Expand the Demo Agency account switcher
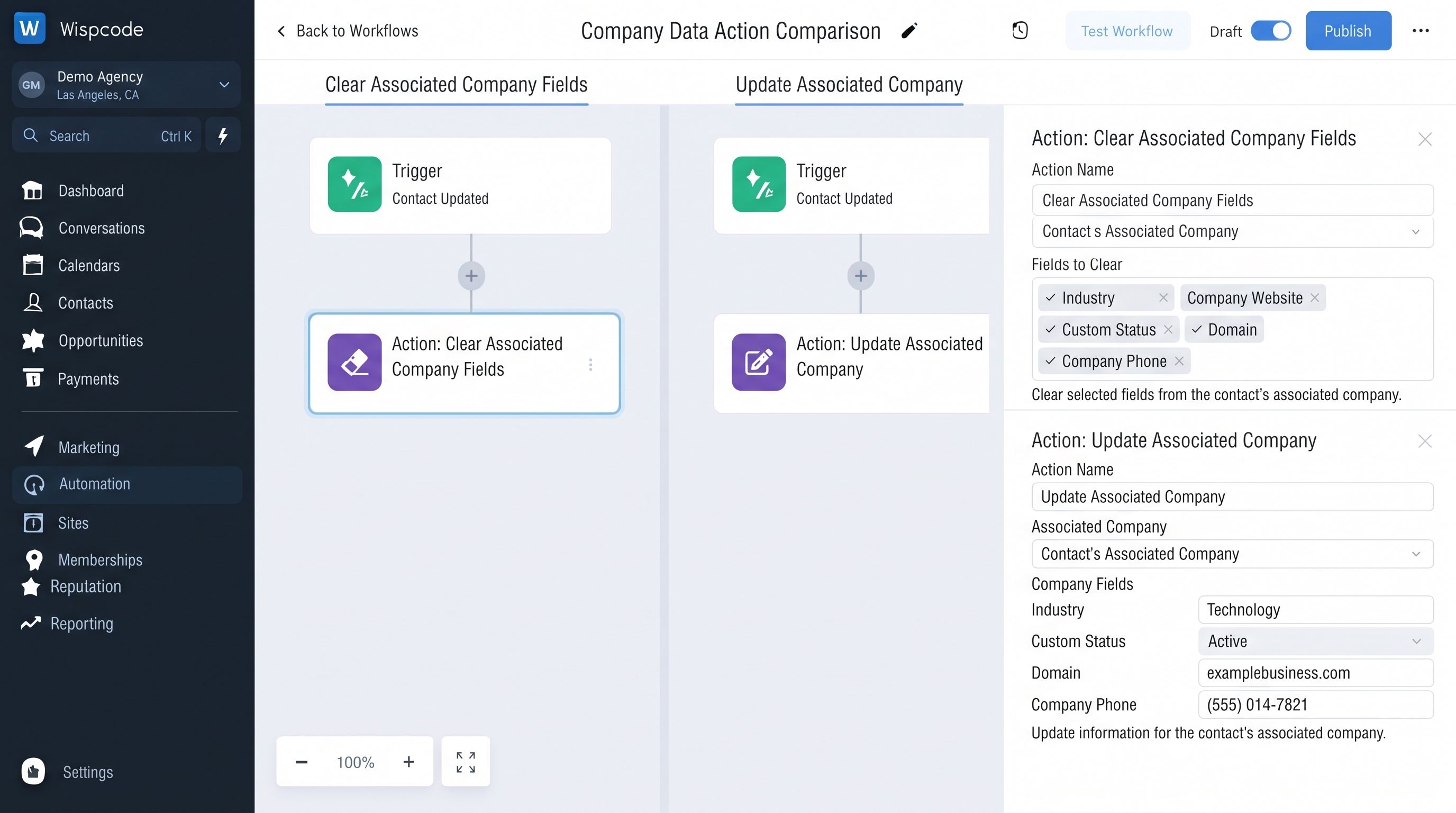 point(126,85)
